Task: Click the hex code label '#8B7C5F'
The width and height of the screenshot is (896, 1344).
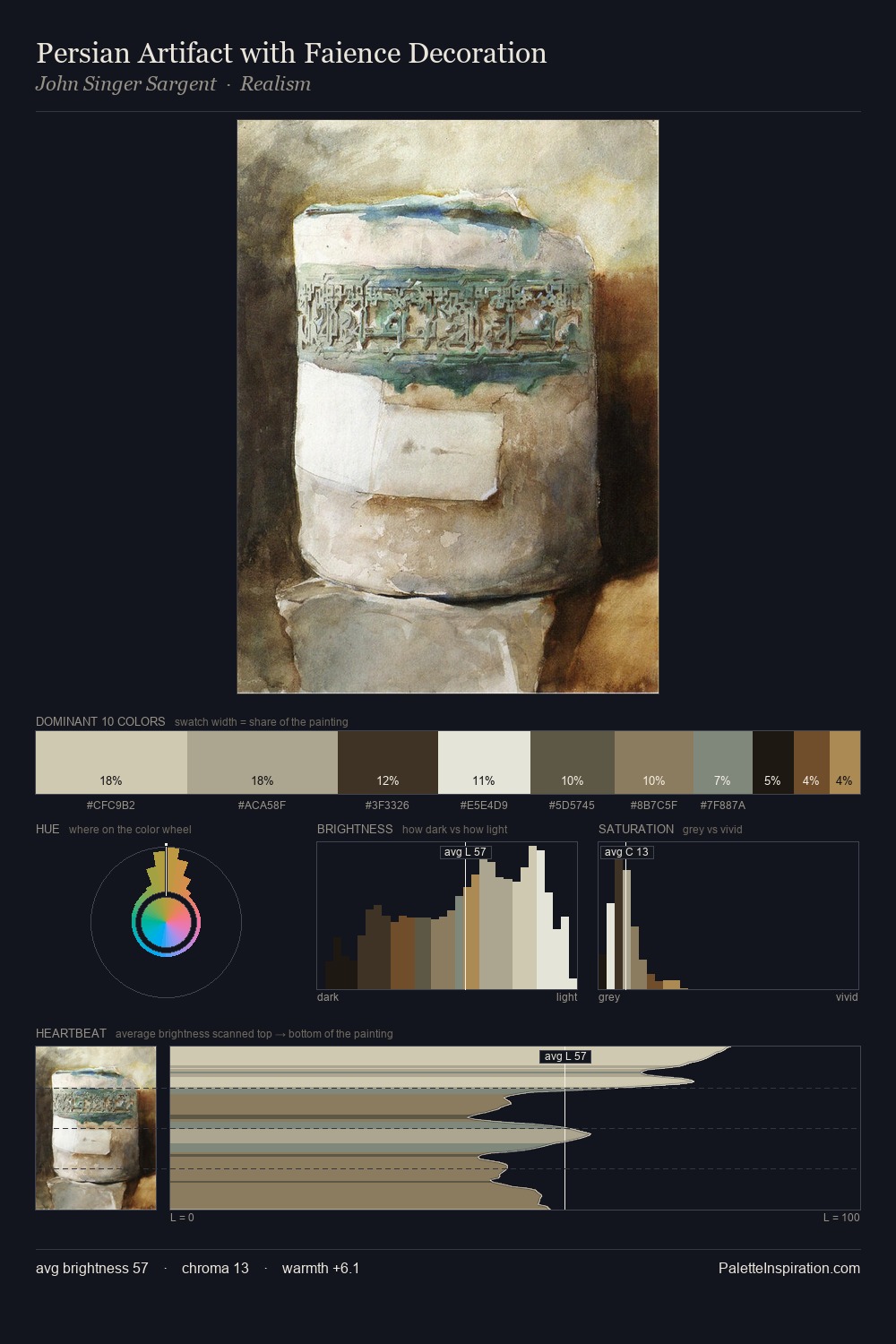Action: [x=654, y=806]
